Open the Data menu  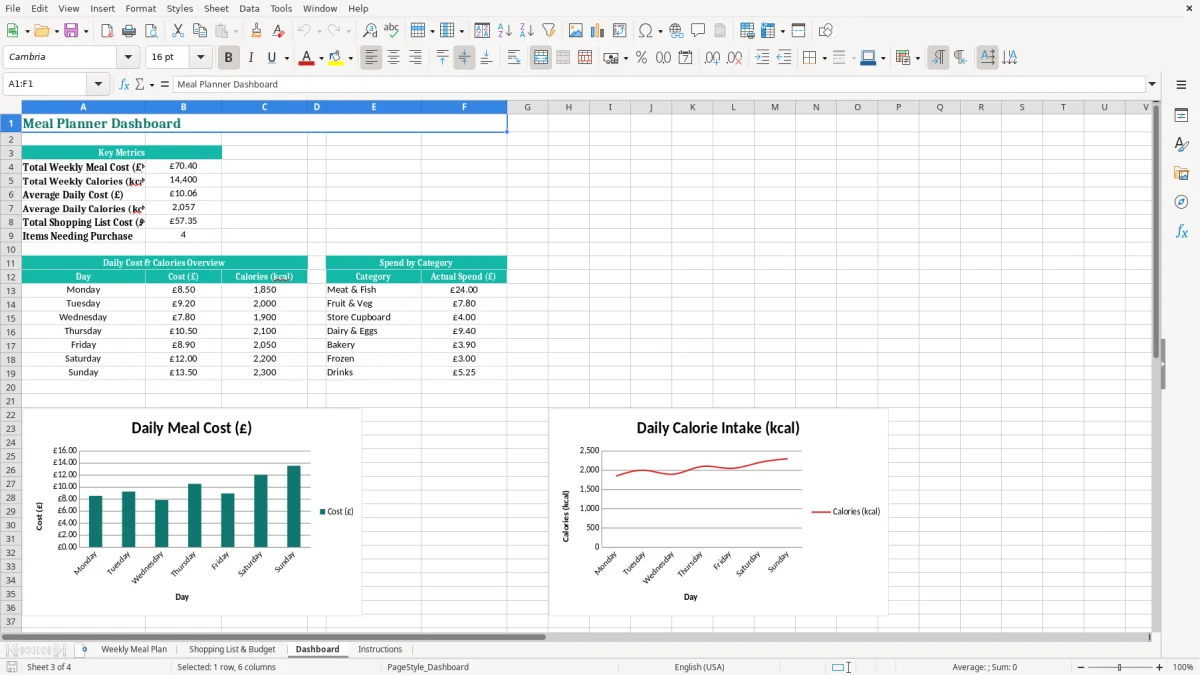[x=249, y=8]
